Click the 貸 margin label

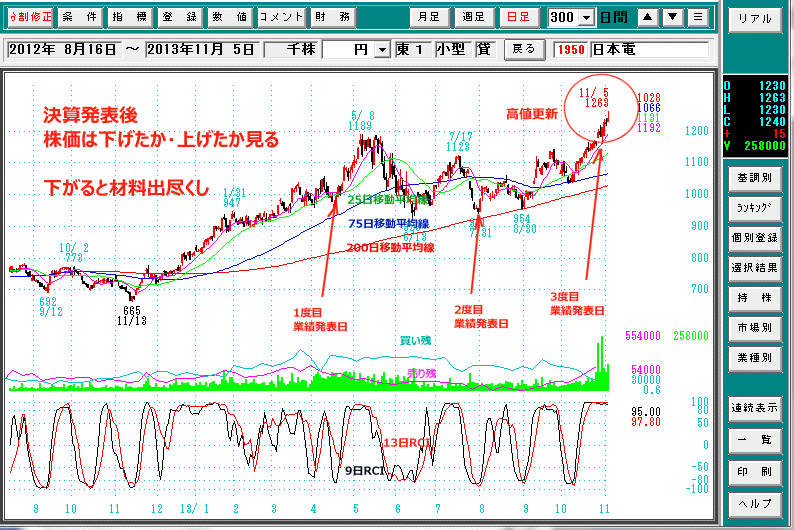point(484,50)
